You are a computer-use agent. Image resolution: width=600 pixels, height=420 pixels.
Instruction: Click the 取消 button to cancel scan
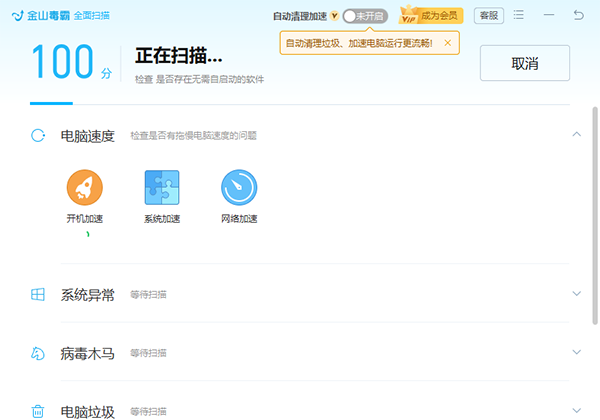525,63
